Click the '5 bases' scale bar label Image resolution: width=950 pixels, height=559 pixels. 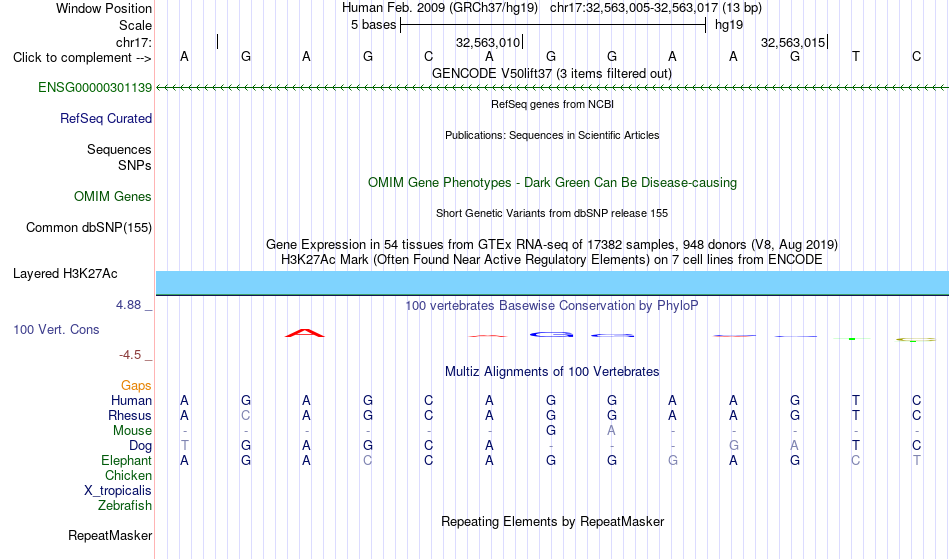373,25
